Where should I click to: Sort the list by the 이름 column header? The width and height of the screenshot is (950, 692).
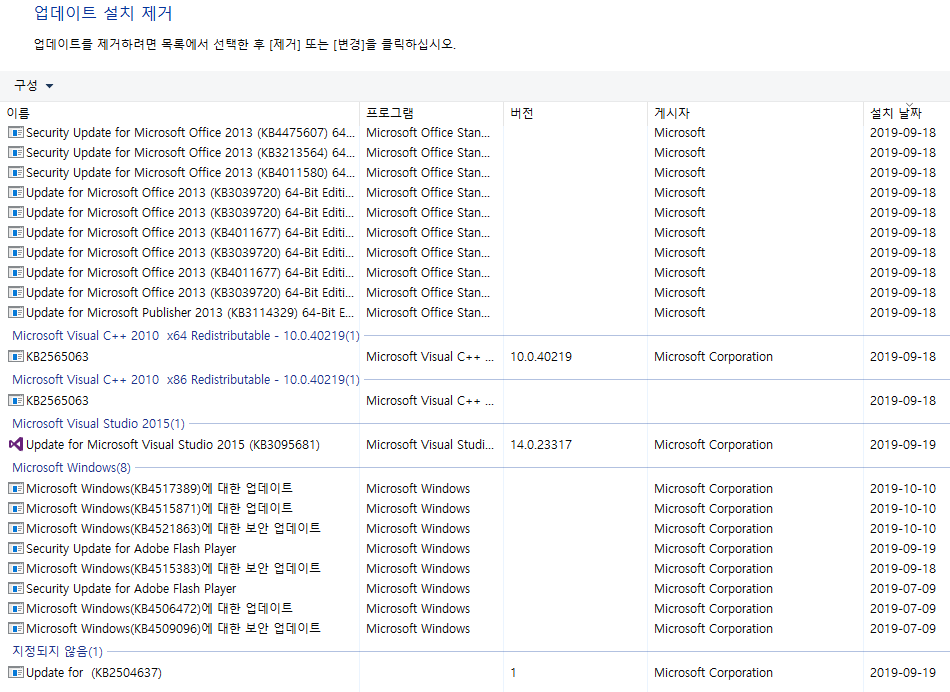click(x=18, y=113)
